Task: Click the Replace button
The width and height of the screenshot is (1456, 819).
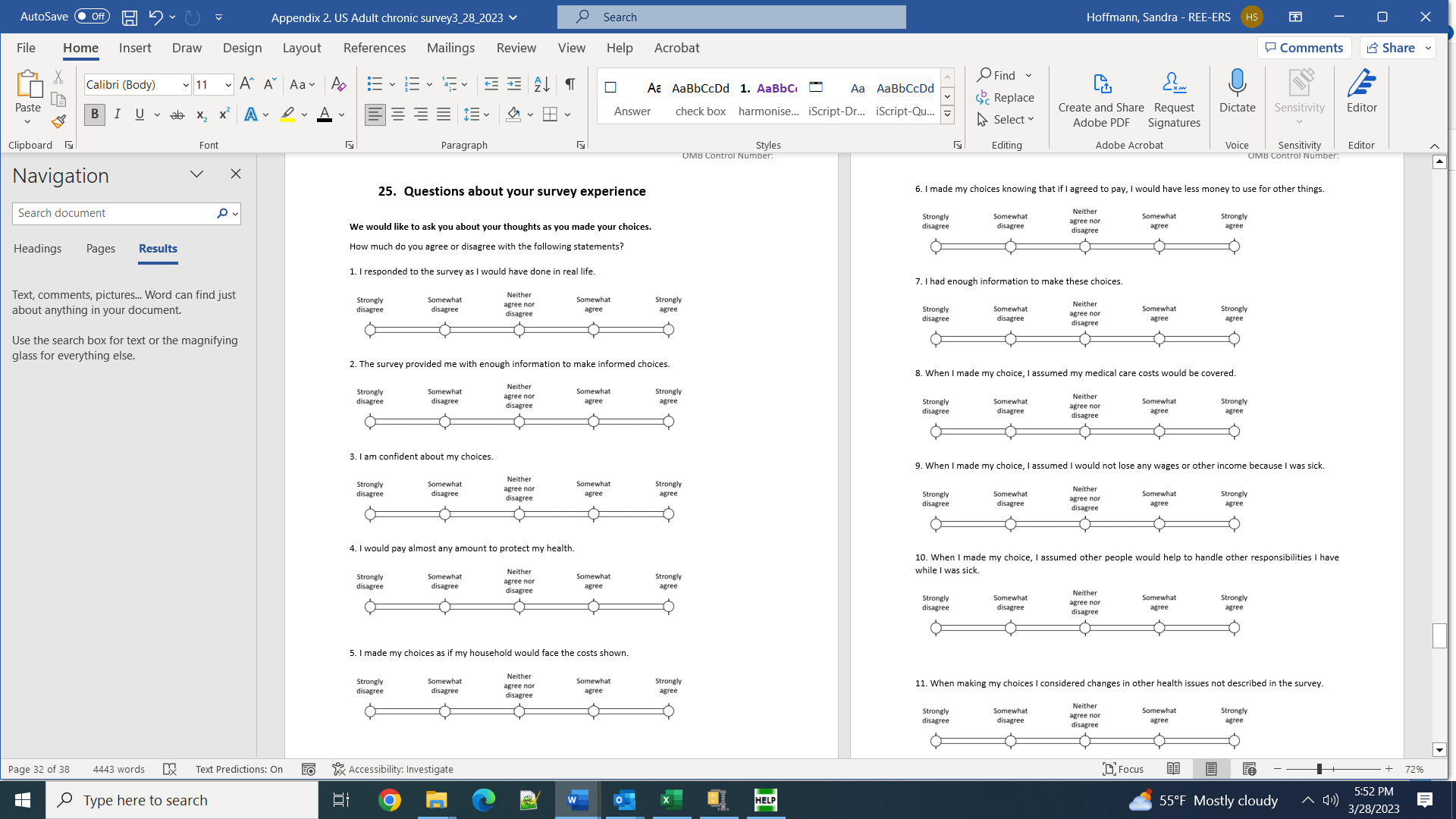Action: pyautogui.click(x=1005, y=97)
